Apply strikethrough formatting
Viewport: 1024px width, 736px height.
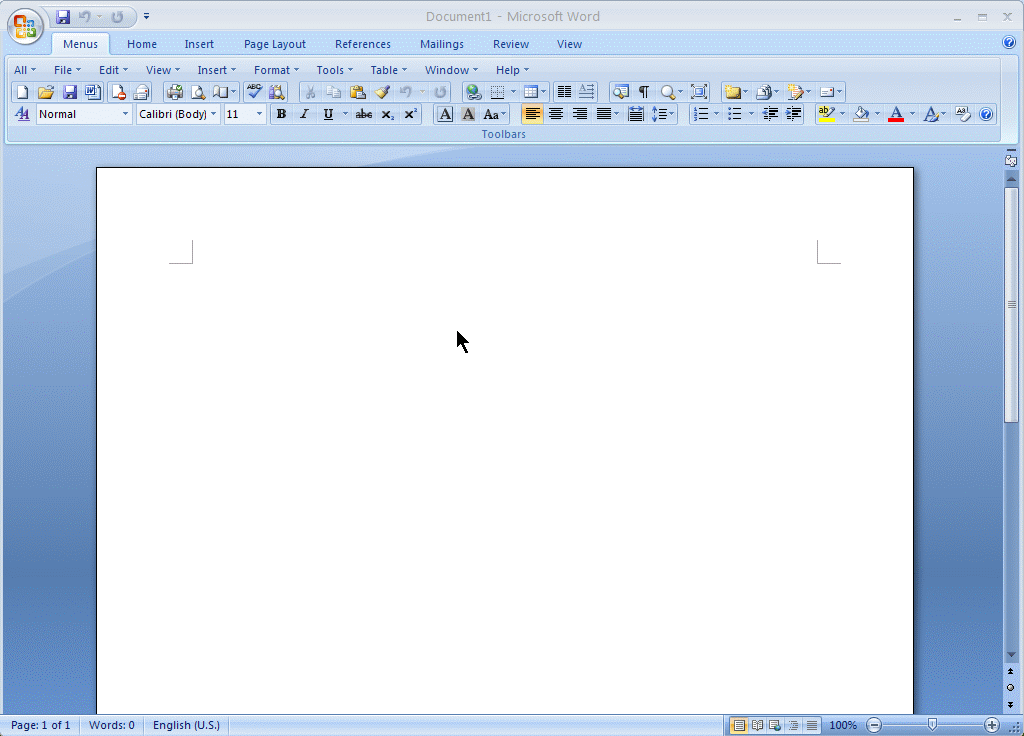364,114
